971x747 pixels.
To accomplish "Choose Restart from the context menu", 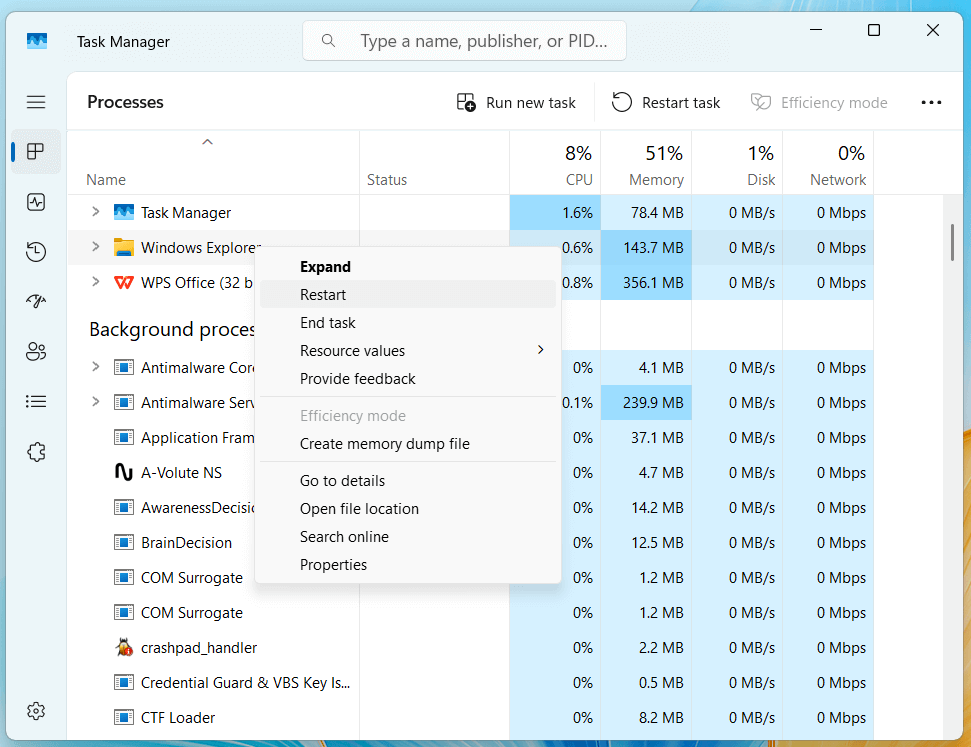I will (323, 295).
